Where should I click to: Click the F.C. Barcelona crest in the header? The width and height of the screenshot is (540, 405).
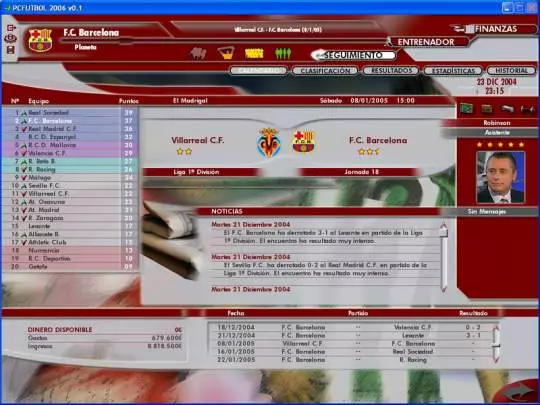tap(40, 40)
